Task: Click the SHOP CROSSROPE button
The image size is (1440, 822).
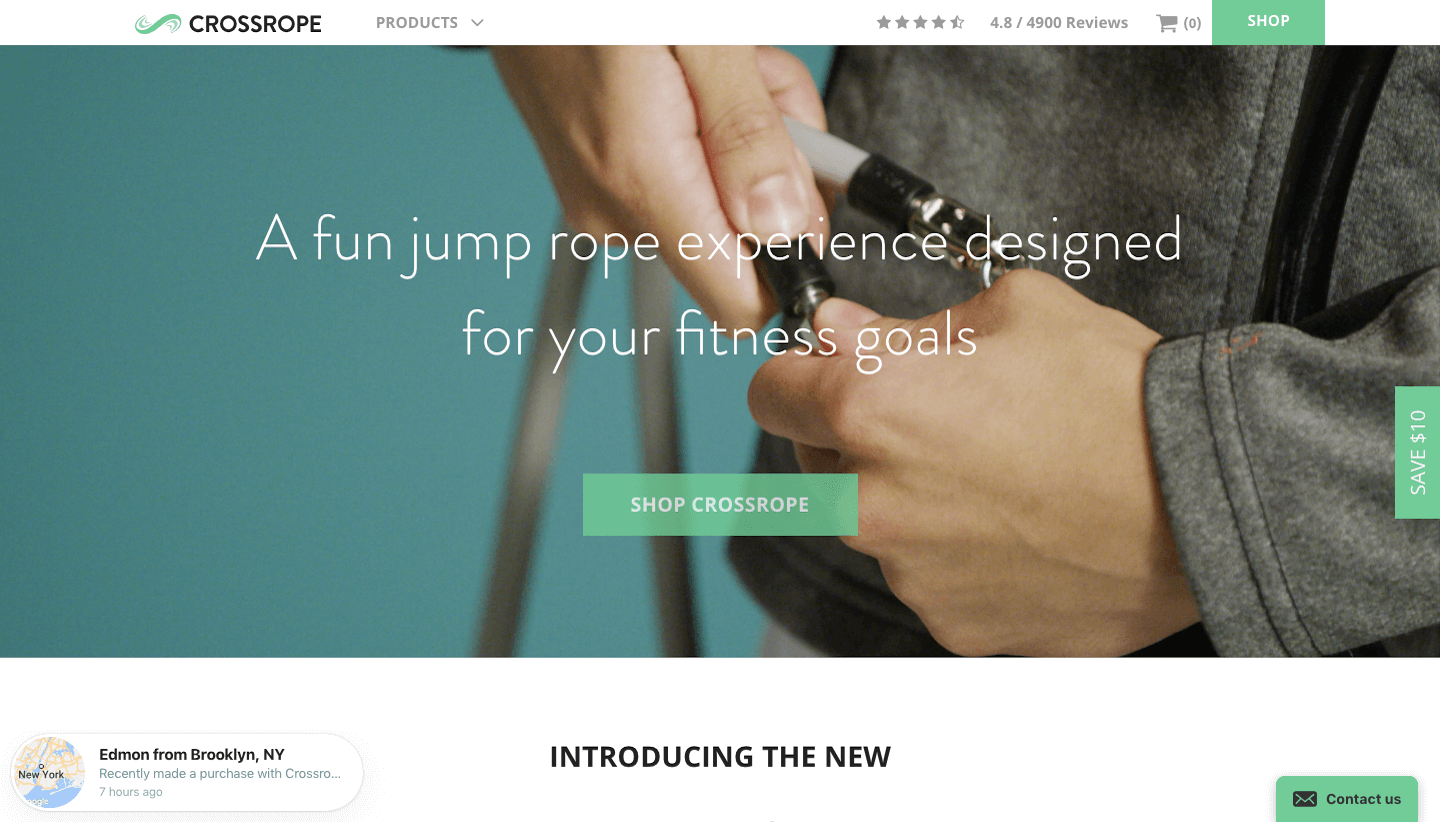Action: pyautogui.click(x=720, y=505)
